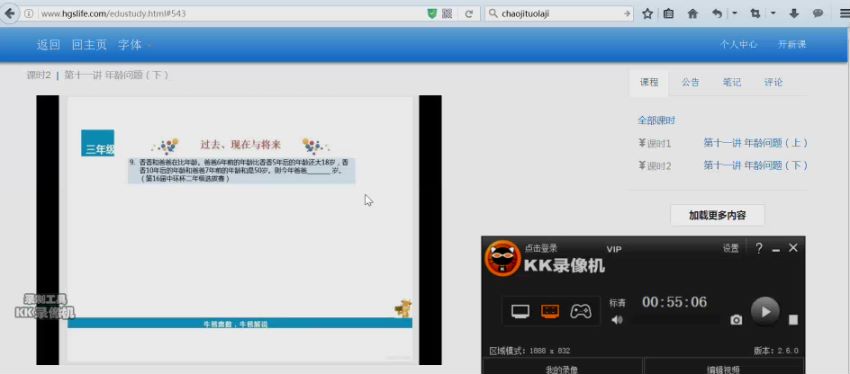
Task: Click the stop recording square button
Action: 793,320
